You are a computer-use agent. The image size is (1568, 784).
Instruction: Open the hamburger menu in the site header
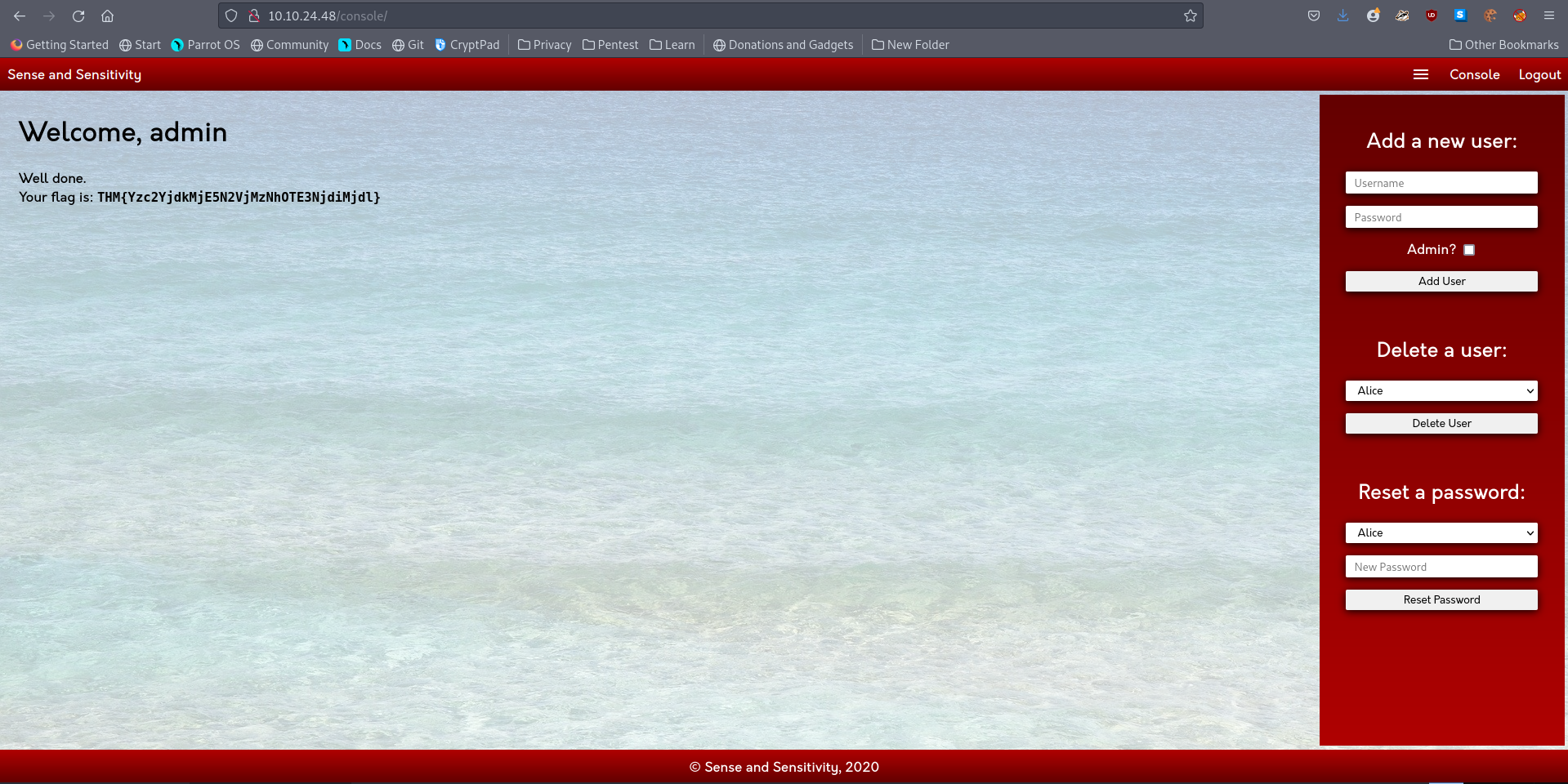(1420, 74)
